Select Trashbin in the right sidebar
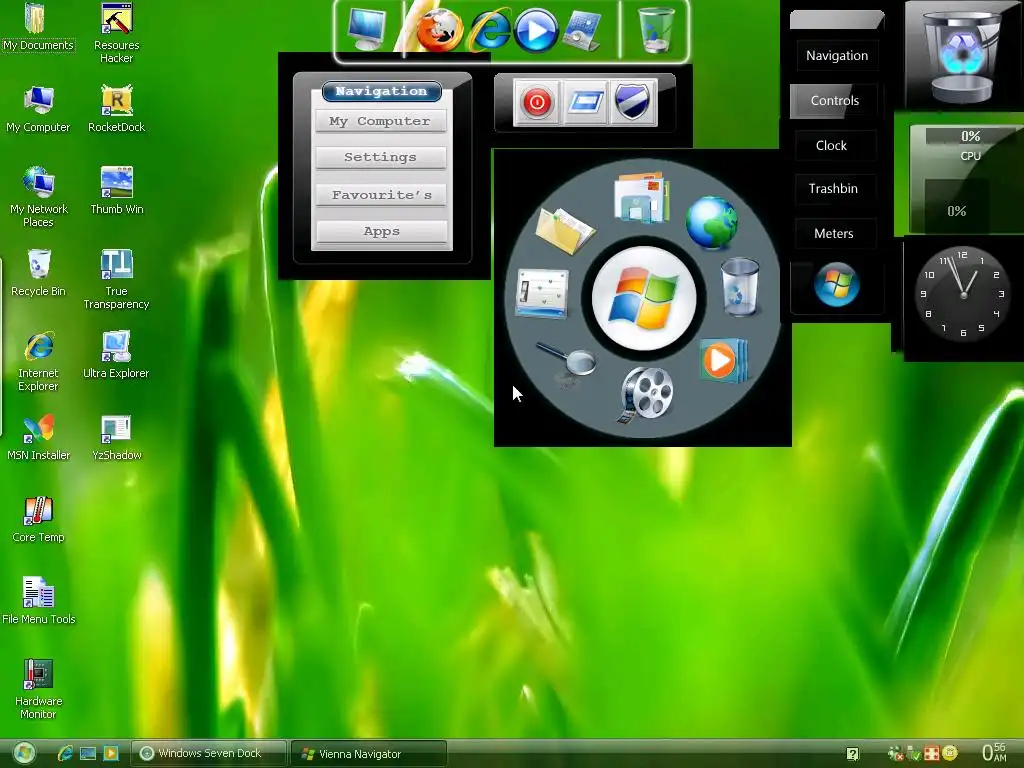This screenshot has height=768, width=1024. (x=833, y=189)
